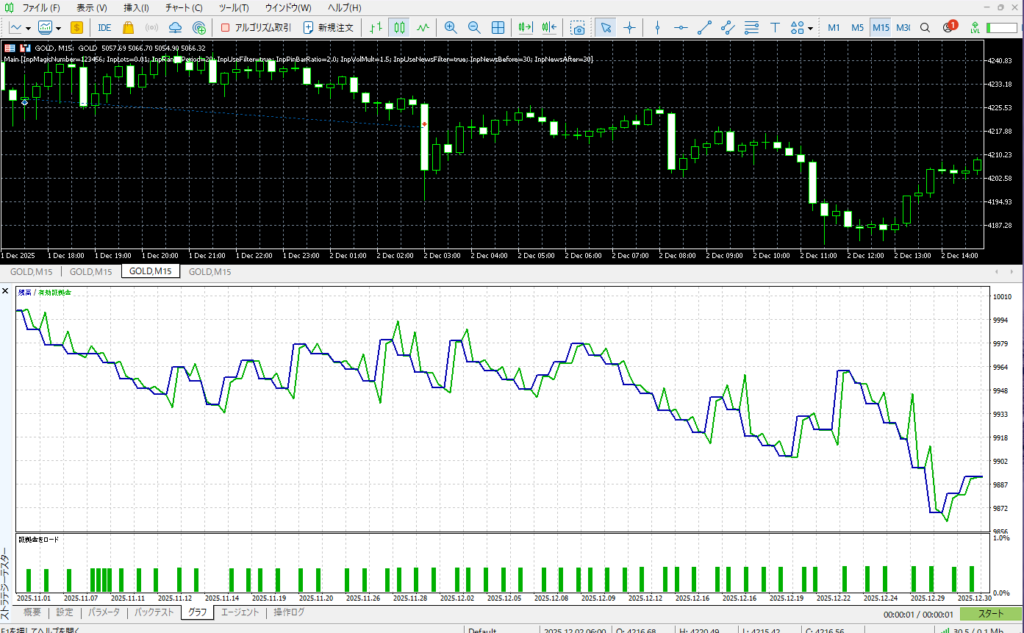The image size is (1024, 633).
Task: Toggle algorithmic trading (アルゴリズム取引)
Action: tap(256, 27)
